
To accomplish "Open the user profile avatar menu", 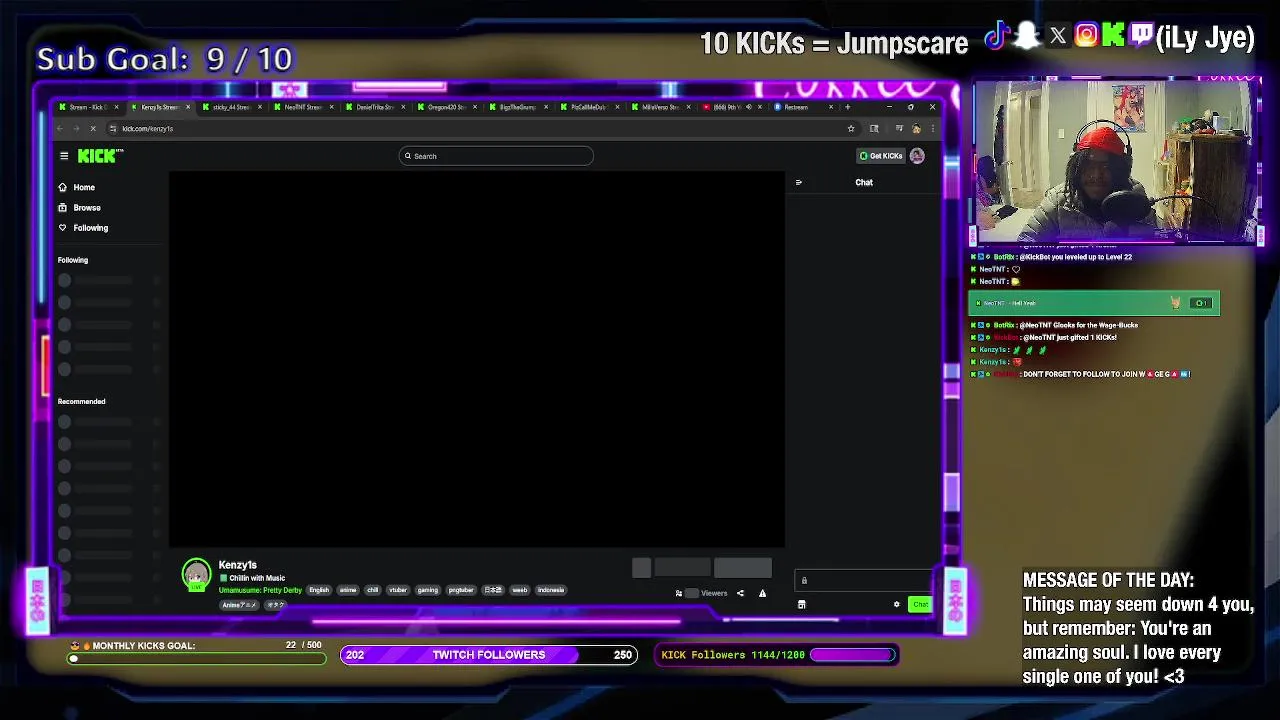I will pos(917,156).
